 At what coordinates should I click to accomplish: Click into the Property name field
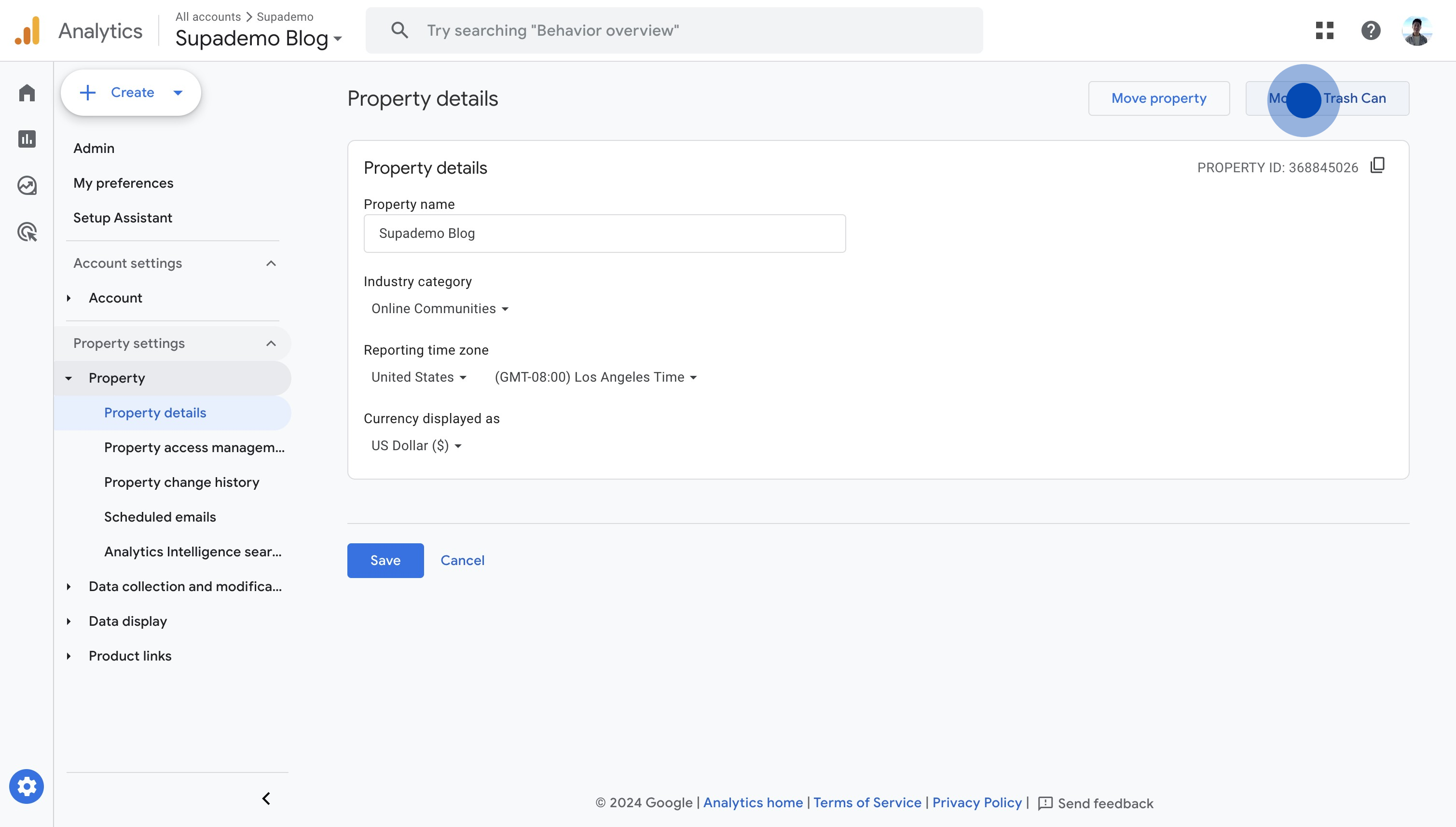coord(604,234)
